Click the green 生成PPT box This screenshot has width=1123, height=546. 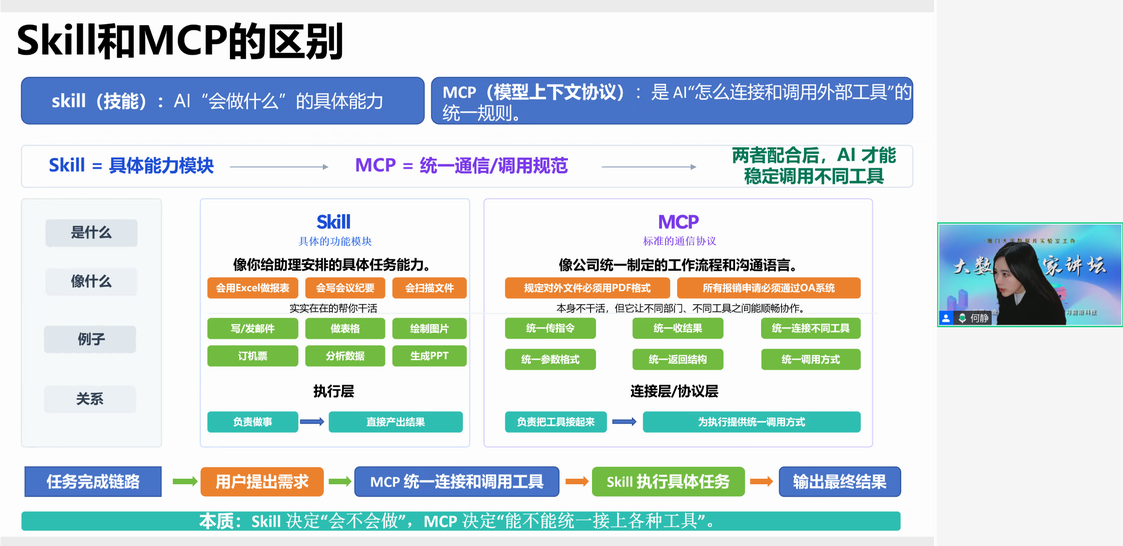pyautogui.click(x=429, y=356)
